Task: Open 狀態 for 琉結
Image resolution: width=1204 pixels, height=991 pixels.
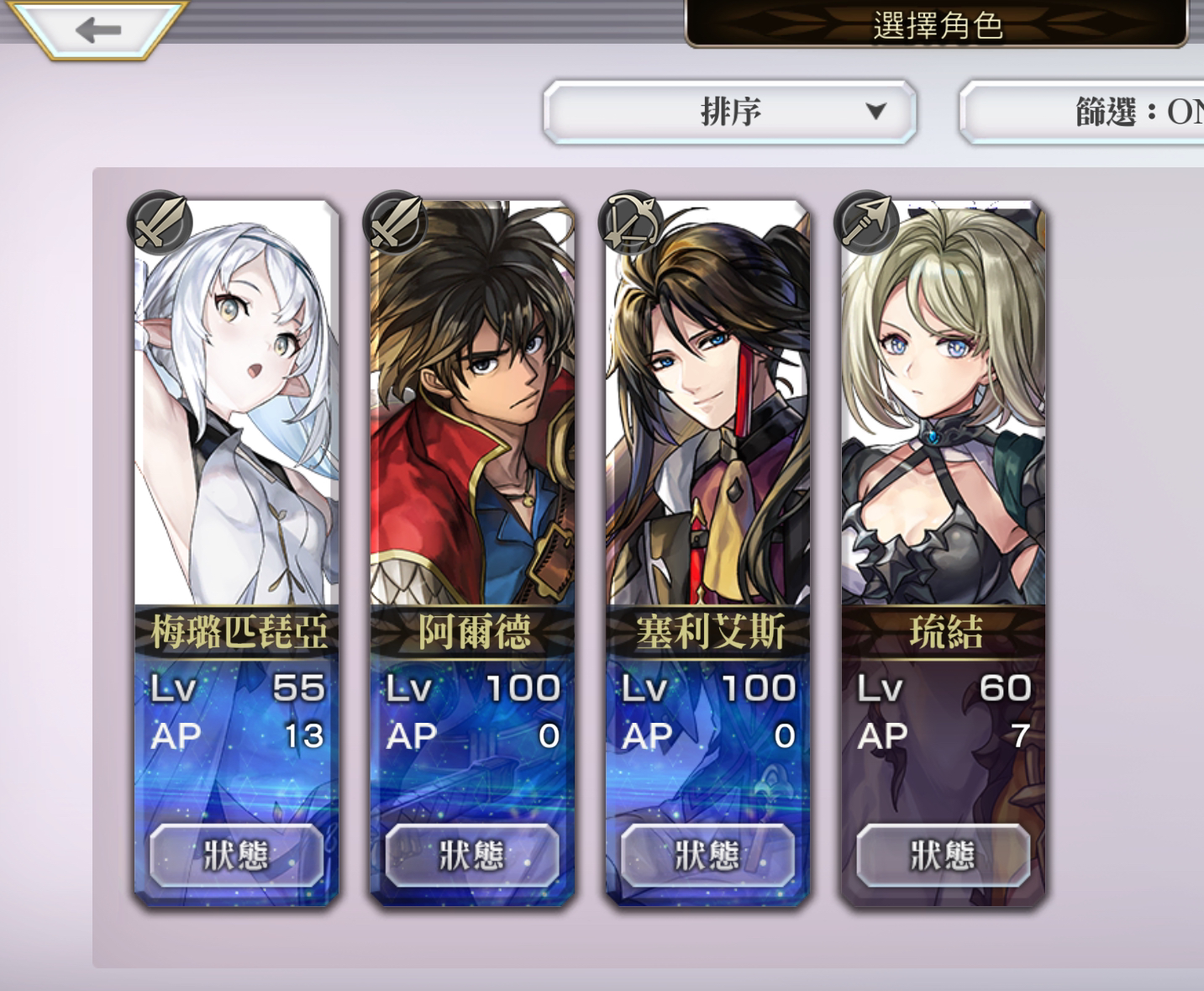Action: pos(943,855)
